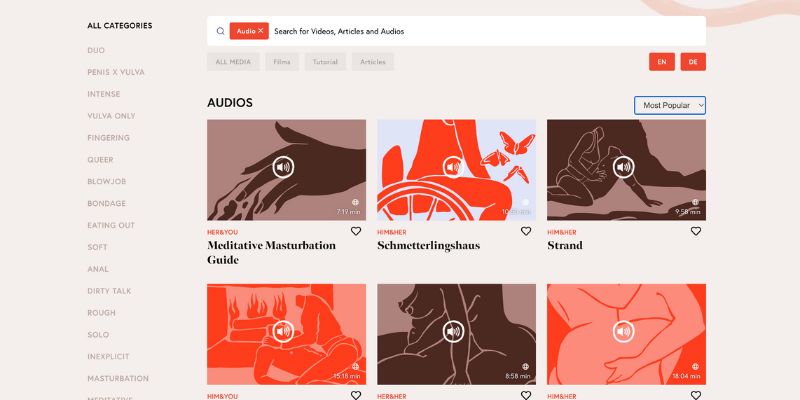Image resolution: width=800 pixels, height=400 pixels.
Task: Open the Schmetterlingshaus title link
Action: [429, 245]
